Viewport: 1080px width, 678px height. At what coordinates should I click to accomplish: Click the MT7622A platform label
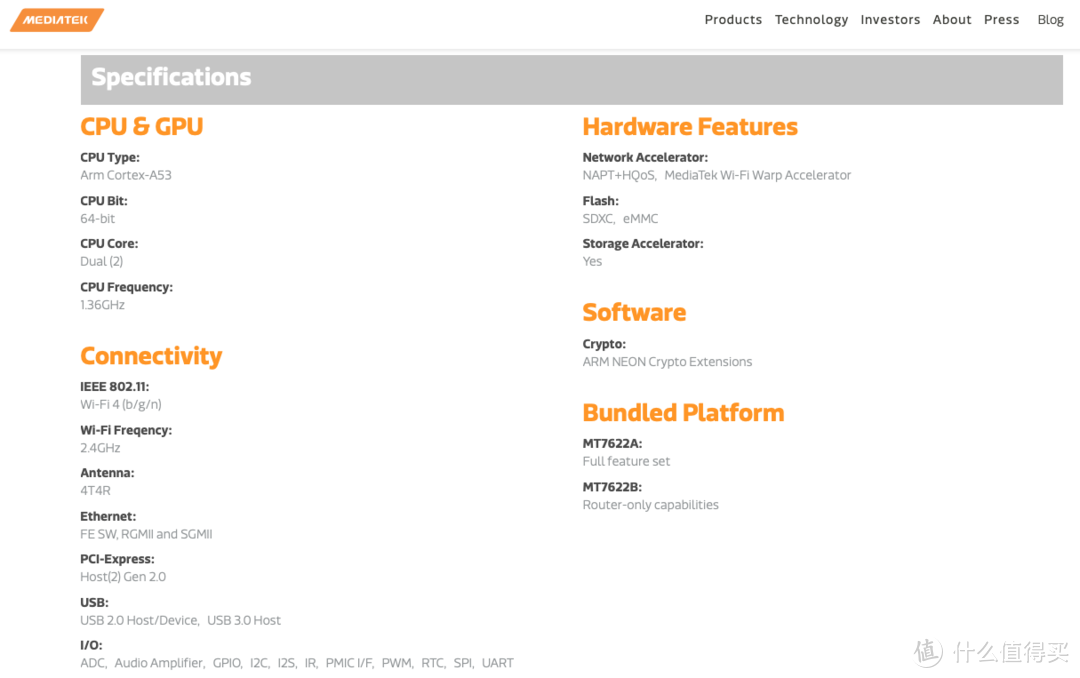click(612, 444)
